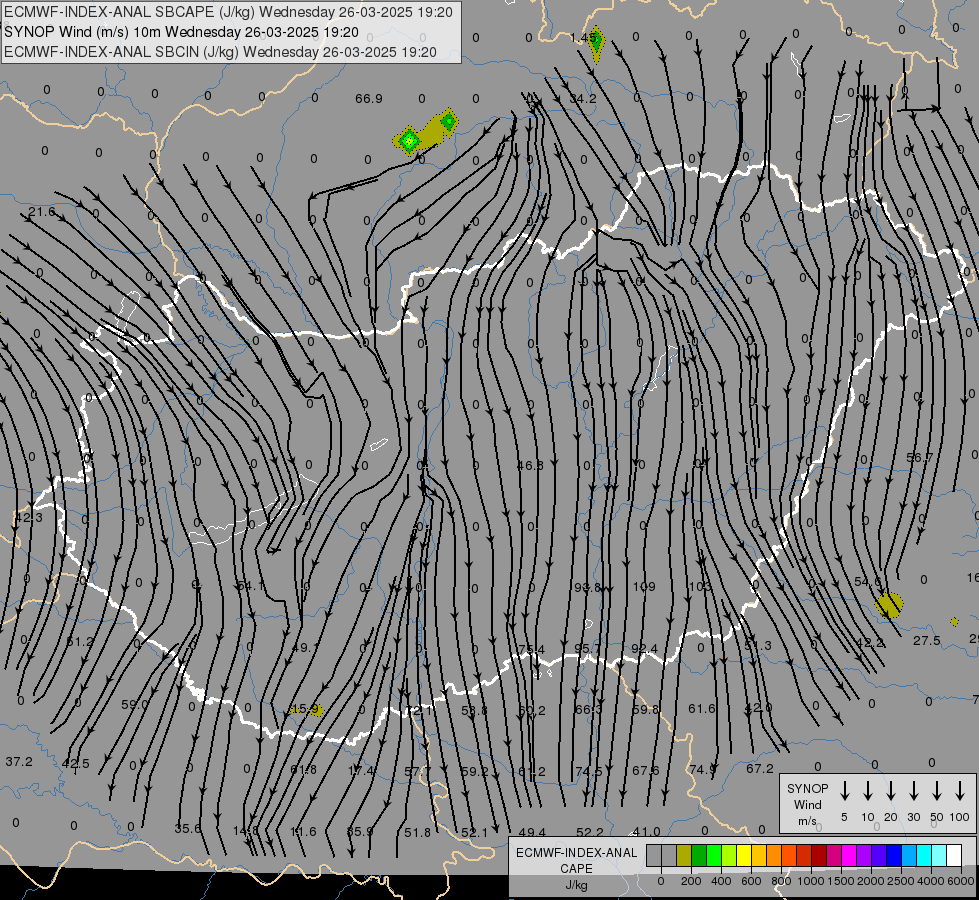Click the 200 tick label on colour scale
Viewport: 979px width, 900px height.
(691, 881)
